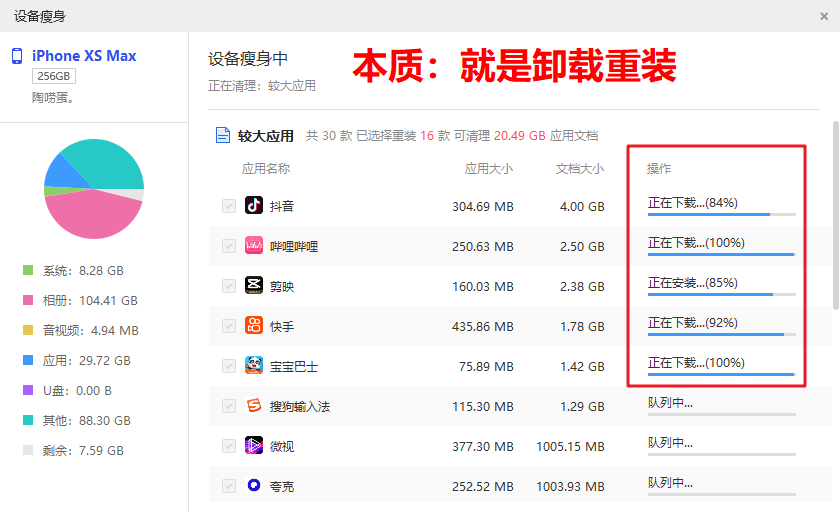This screenshot has width=840, height=511.
Task: Click the 正在清理：较大应用 status line
Action: [x=262, y=86]
